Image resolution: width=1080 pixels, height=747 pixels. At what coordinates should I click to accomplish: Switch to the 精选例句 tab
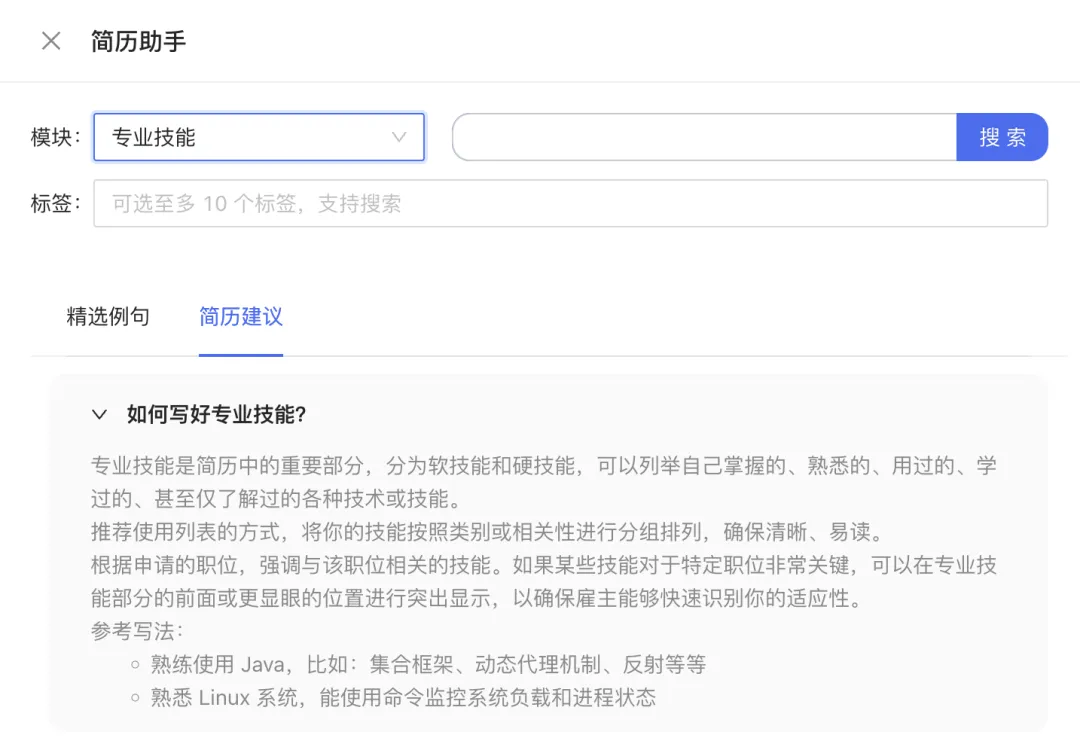108,316
